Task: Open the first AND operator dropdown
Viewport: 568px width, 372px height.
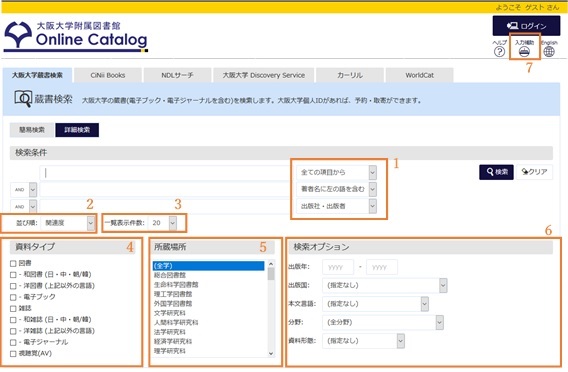Action: click(x=24, y=189)
